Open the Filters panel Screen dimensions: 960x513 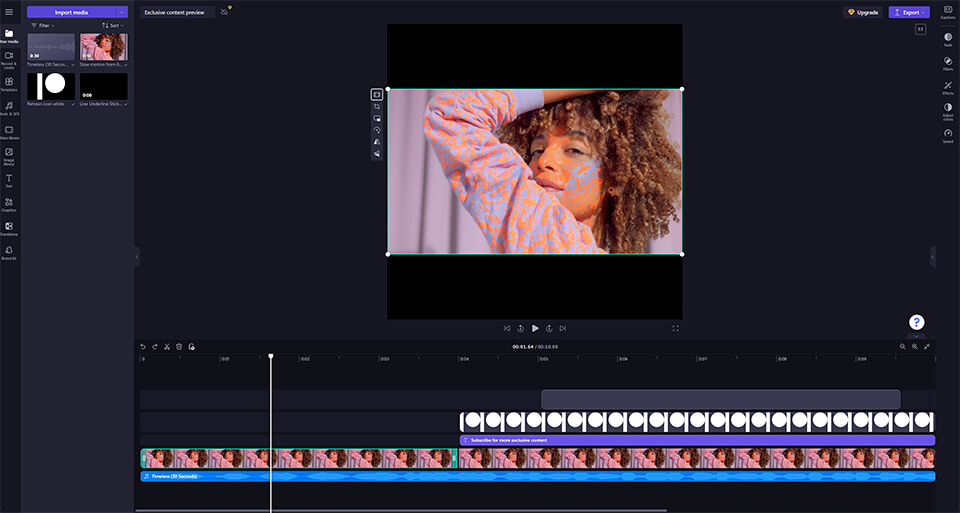point(948,64)
